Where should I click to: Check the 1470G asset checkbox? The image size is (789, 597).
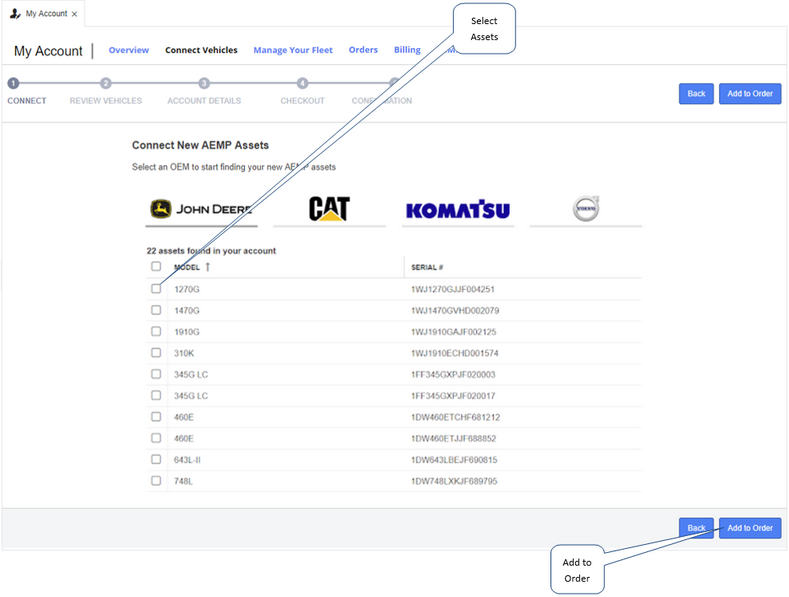click(156, 310)
